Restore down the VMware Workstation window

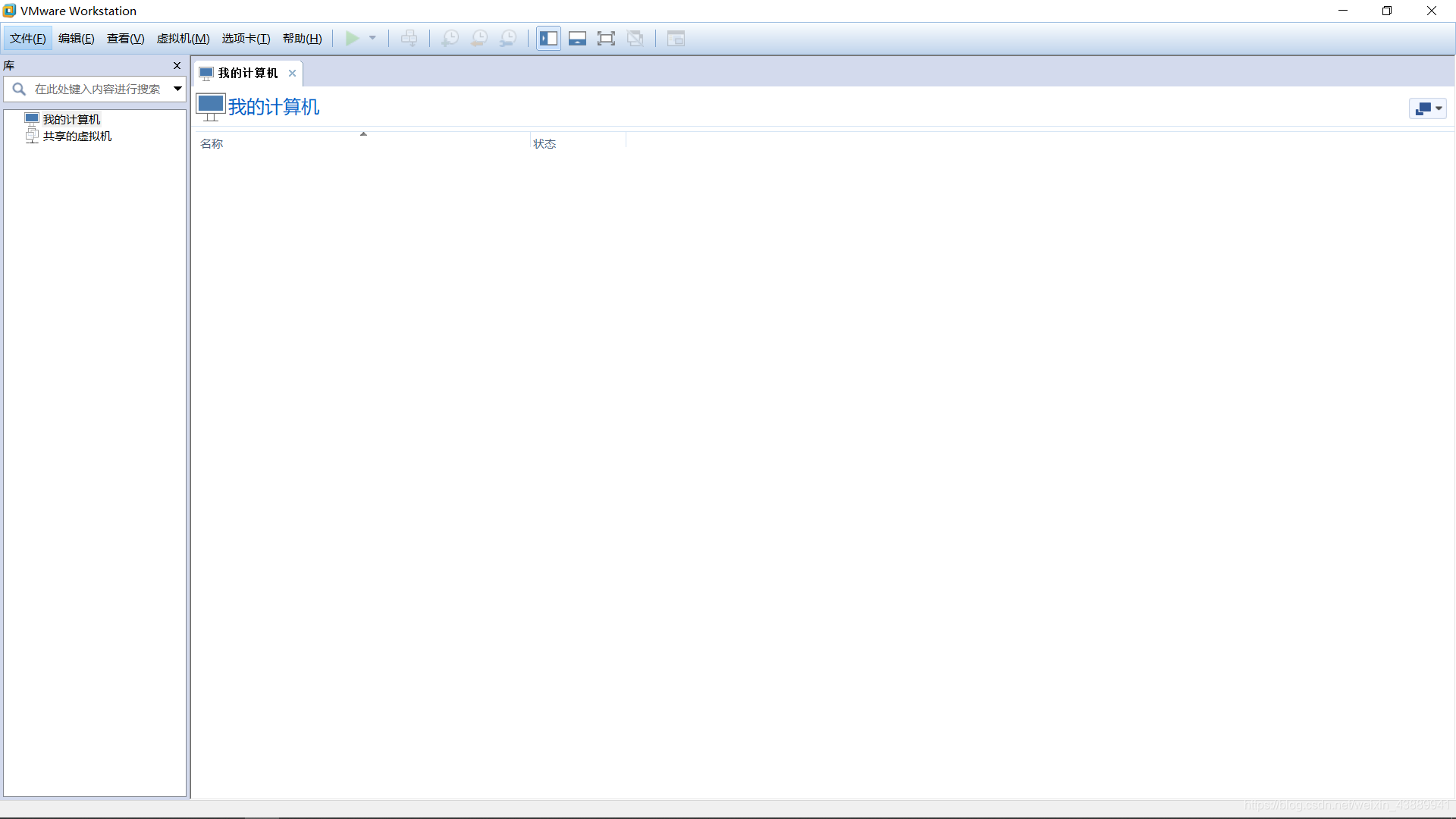[1387, 11]
